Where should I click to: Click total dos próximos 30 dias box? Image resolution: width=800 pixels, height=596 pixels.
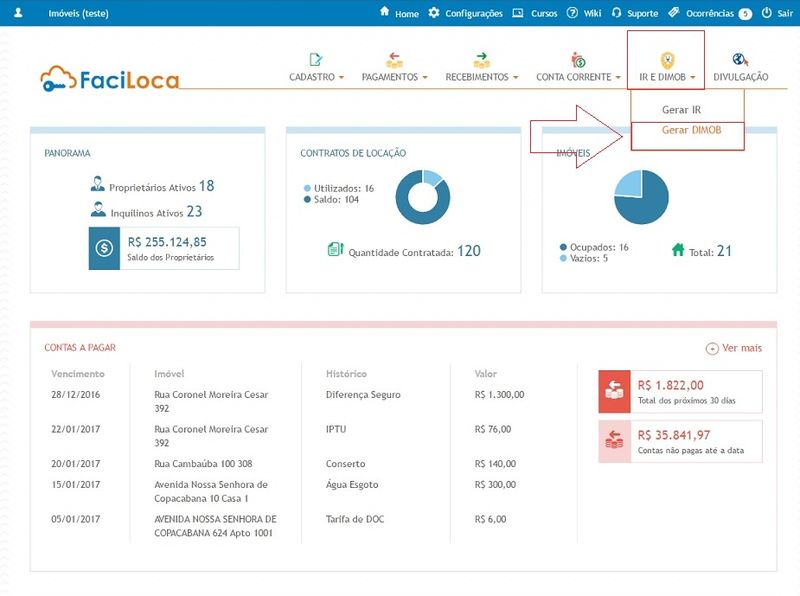[x=680, y=391]
